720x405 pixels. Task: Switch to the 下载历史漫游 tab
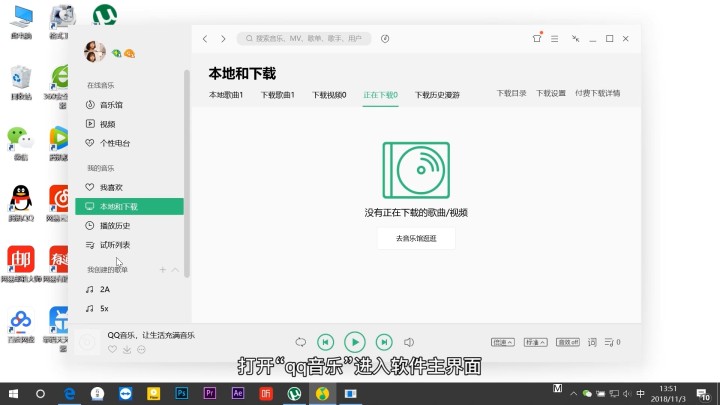coord(437,95)
